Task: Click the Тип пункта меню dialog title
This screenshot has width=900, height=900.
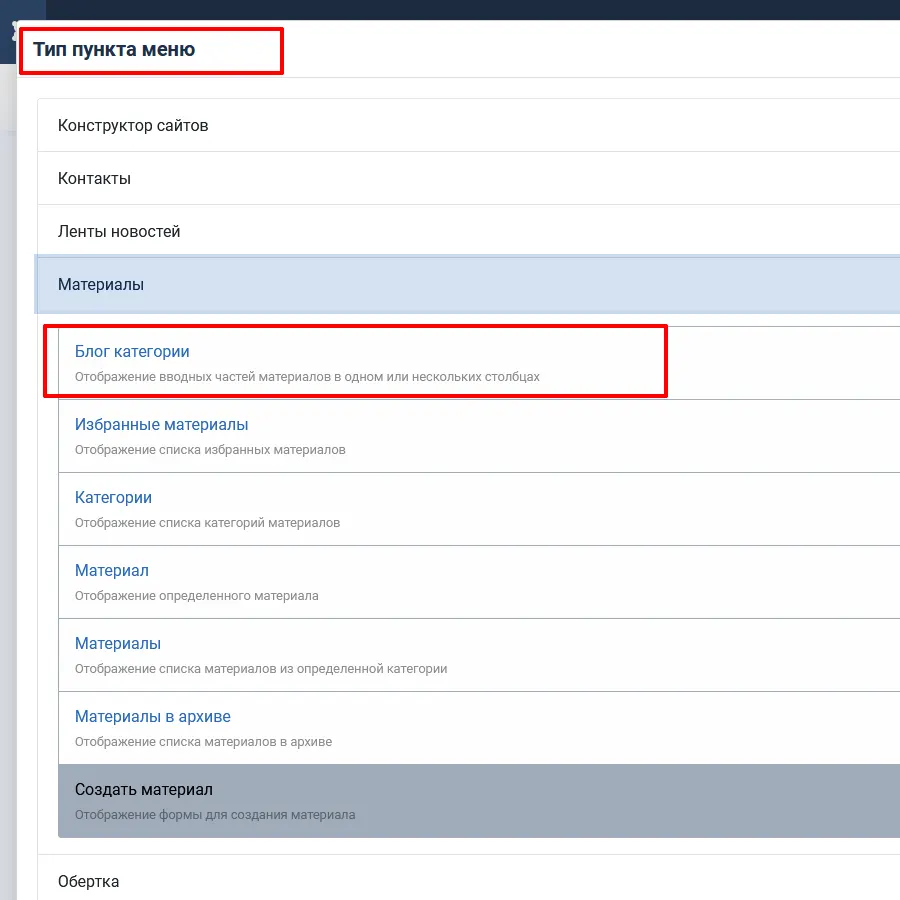Action: [114, 50]
